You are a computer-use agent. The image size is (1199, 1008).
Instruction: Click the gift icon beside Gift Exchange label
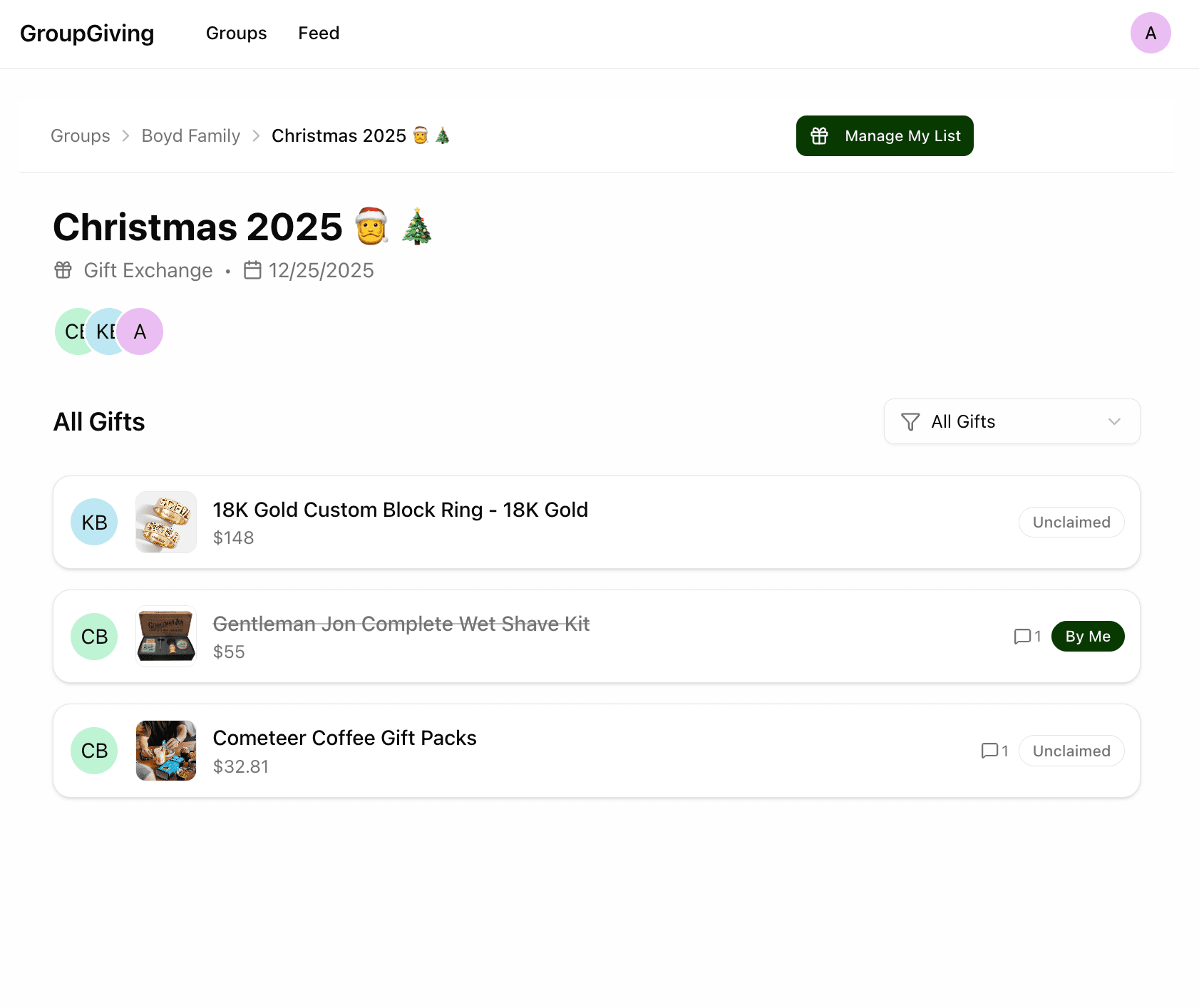point(63,270)
